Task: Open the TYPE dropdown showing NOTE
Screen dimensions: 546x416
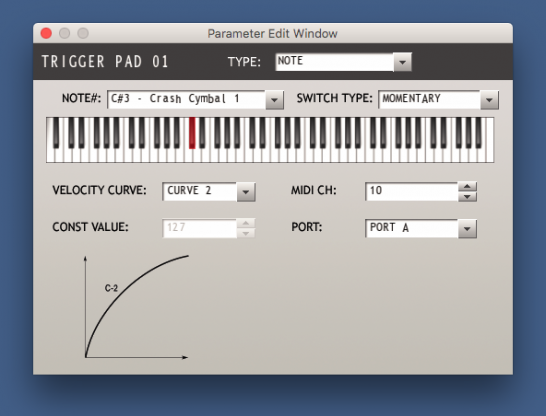Action: [x=343, y=62]
